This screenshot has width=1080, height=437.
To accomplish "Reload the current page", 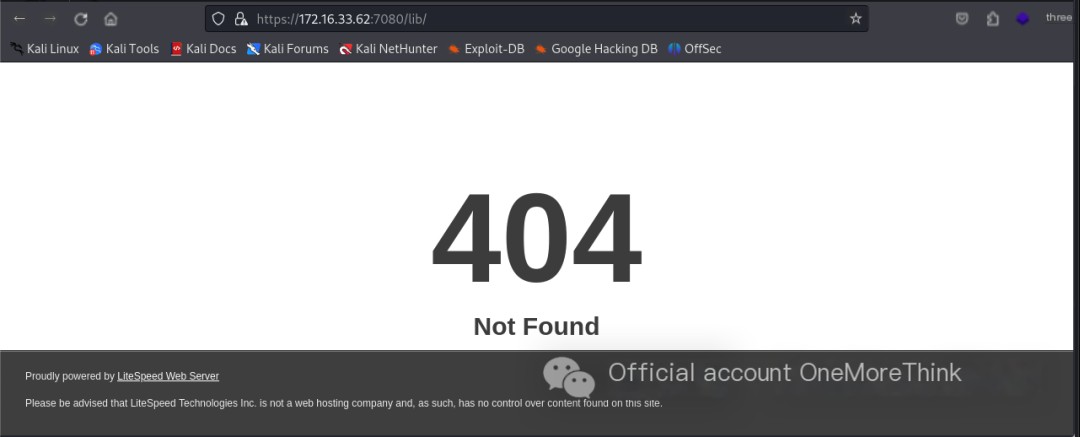I will (81, 19).
